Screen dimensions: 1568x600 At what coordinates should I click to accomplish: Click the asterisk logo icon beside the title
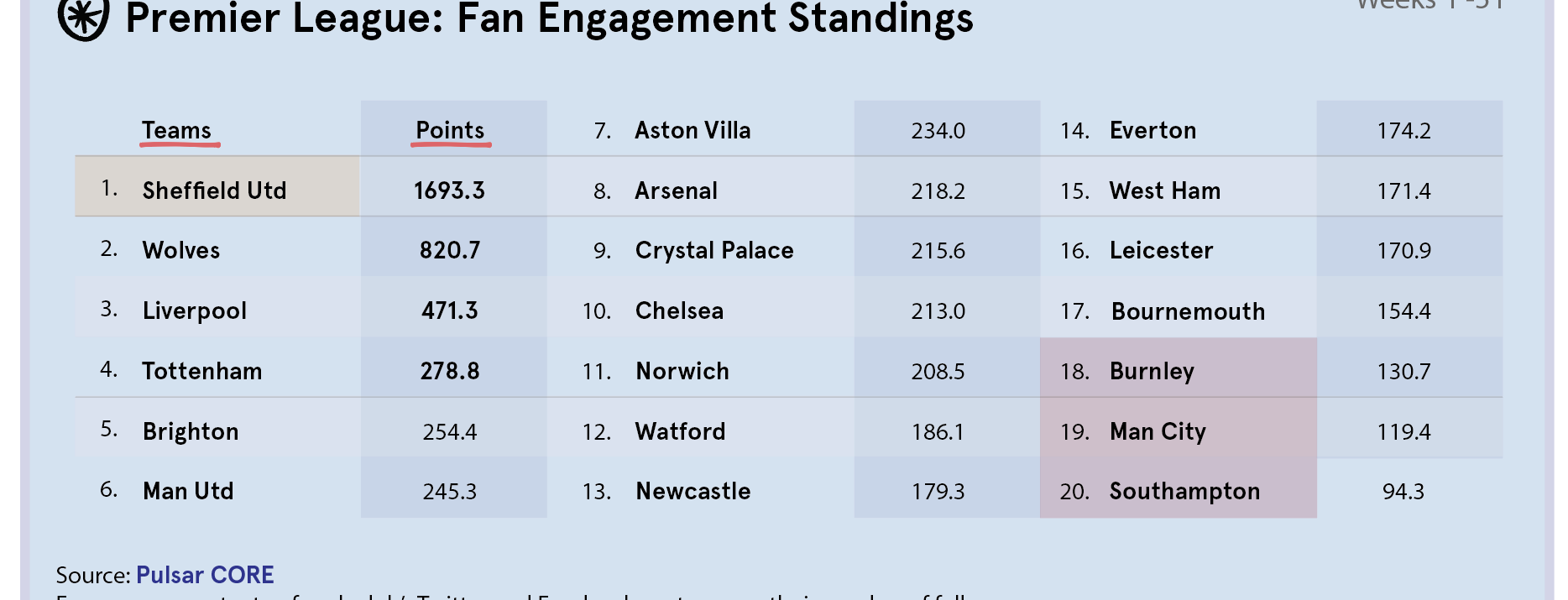point(83,18)
